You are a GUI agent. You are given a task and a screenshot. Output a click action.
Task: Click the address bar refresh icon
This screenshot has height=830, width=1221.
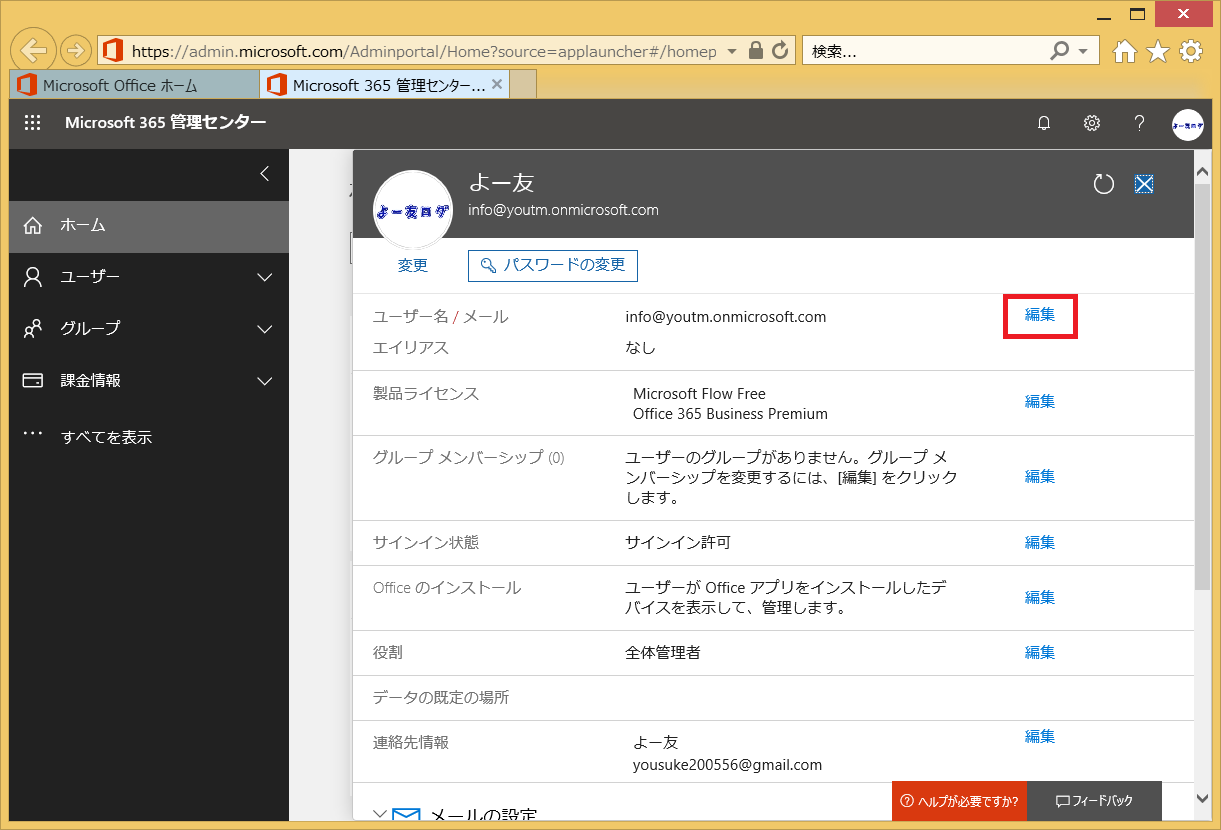pyautogui.click(x=781, y=50)
